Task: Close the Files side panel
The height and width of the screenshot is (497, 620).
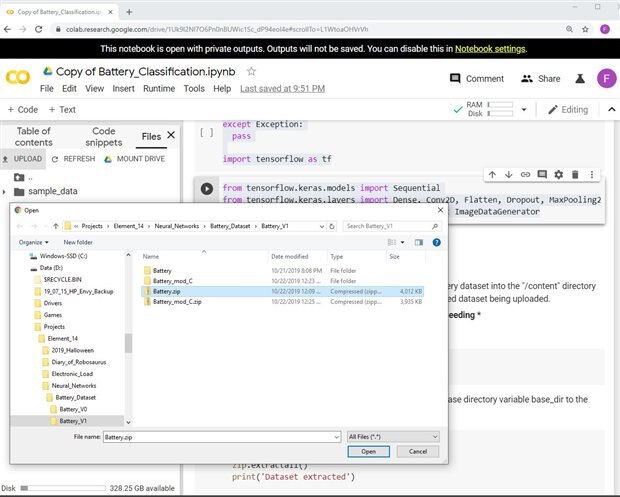Action: point(170,135)
